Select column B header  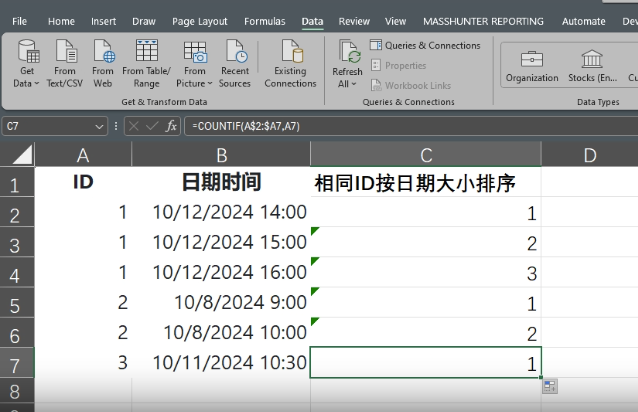point(221,155)
